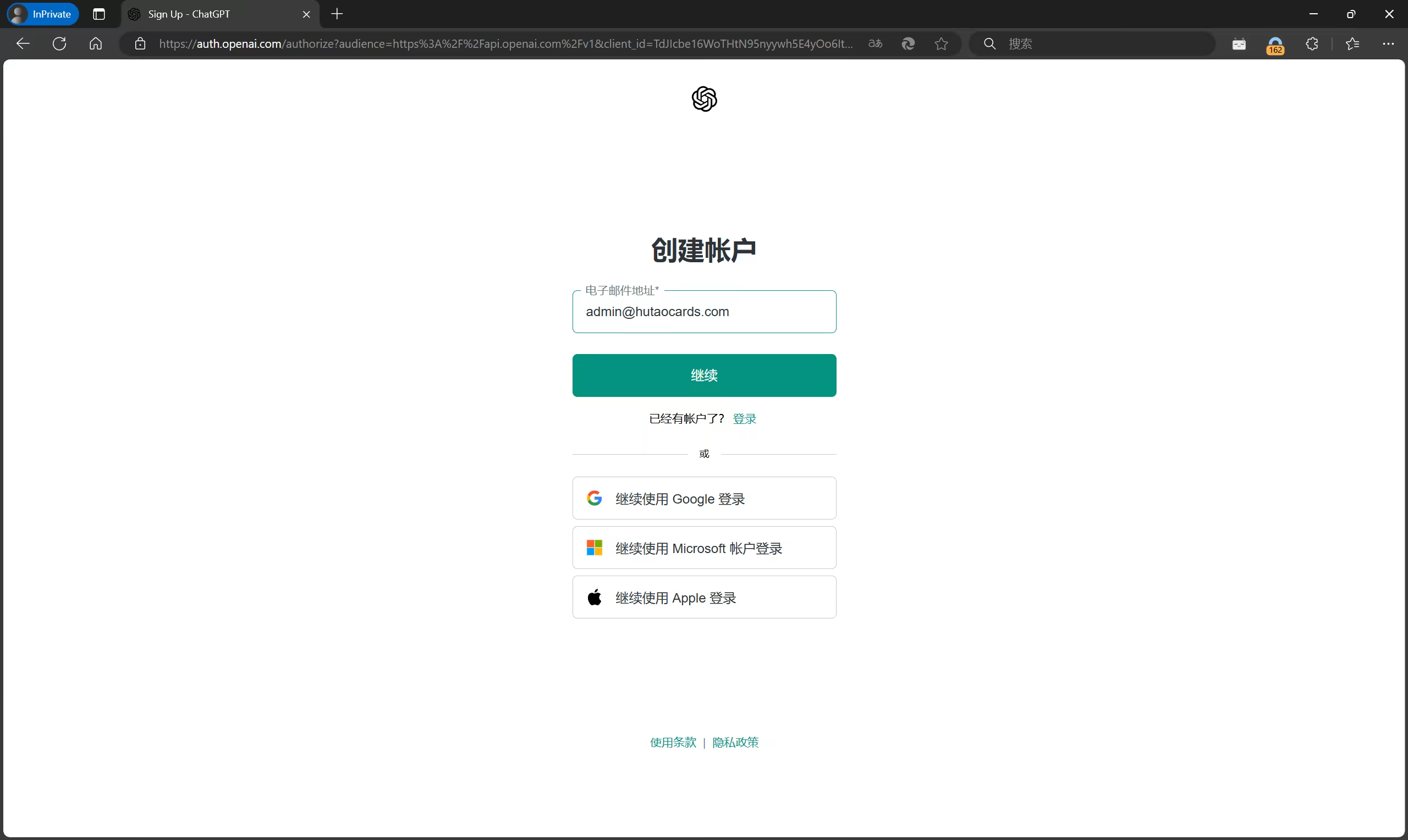Continue with Google 登录 button
Viewport: 1408px width, 840px height.
pos(703,499)
